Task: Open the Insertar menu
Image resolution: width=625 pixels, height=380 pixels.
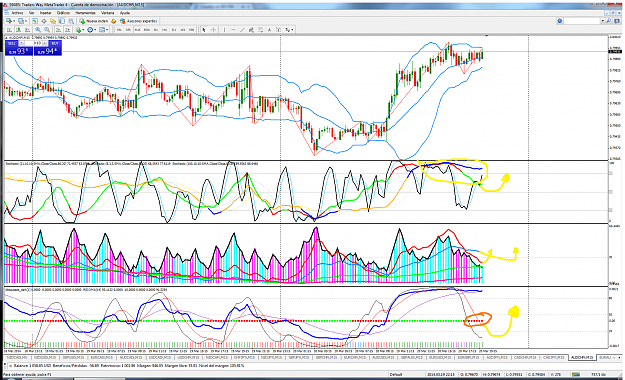Action: (45, 13)
